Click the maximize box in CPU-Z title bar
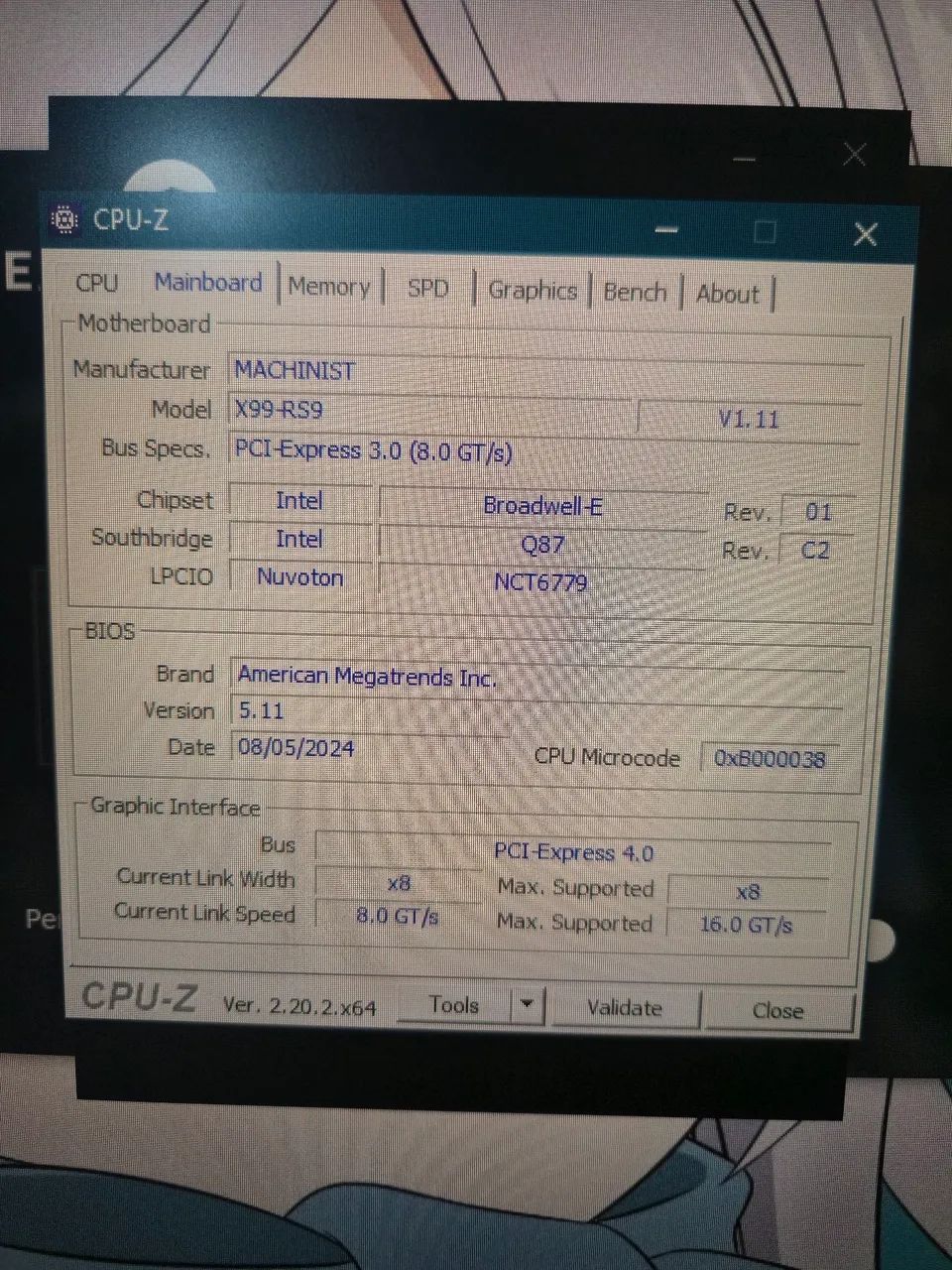The image size is (952, 1270). pyautogui.click(x=765, y=232)
